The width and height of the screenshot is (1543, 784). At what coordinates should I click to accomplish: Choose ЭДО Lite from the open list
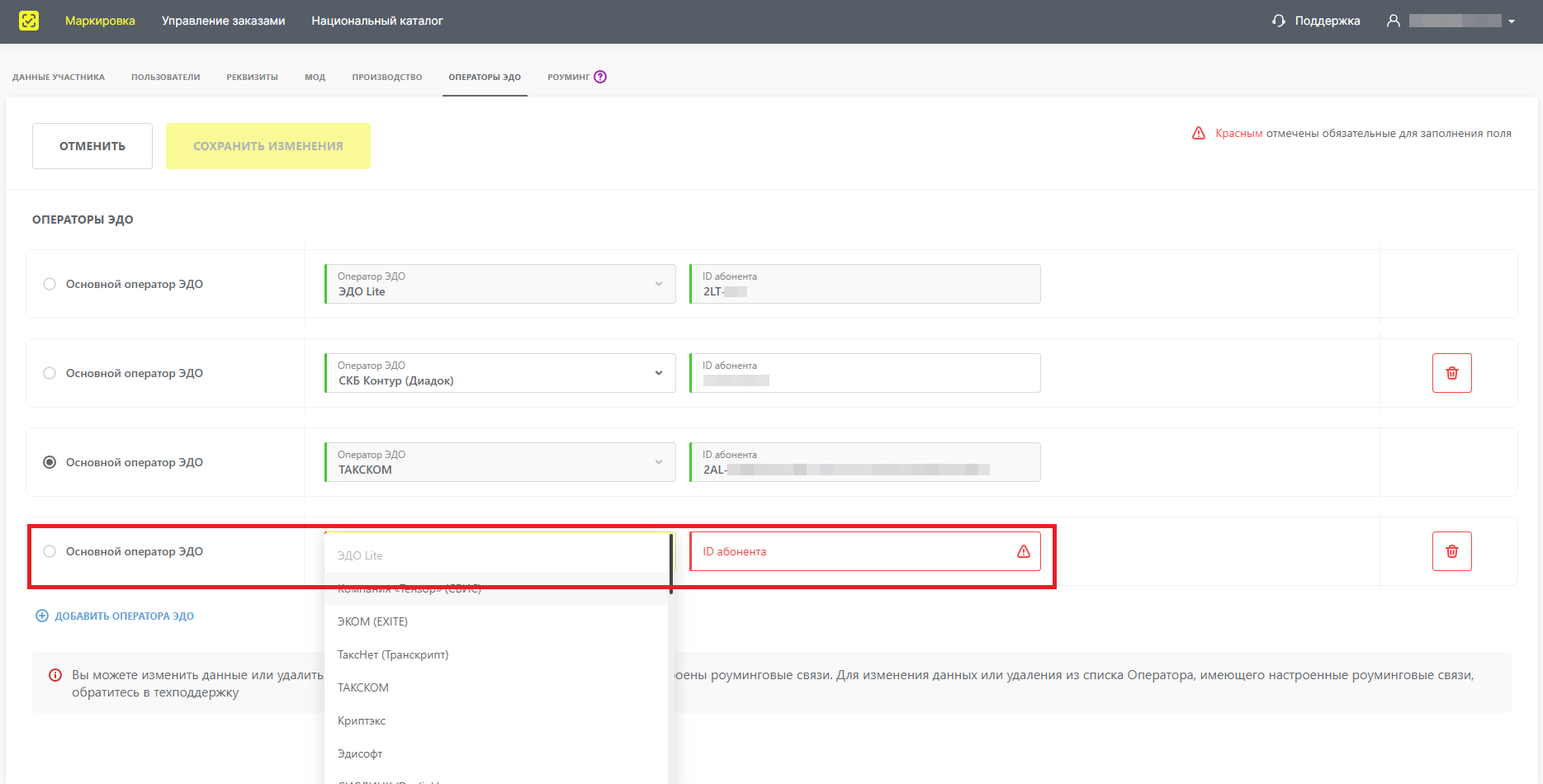pyautogui.click(x=496, y=555)
